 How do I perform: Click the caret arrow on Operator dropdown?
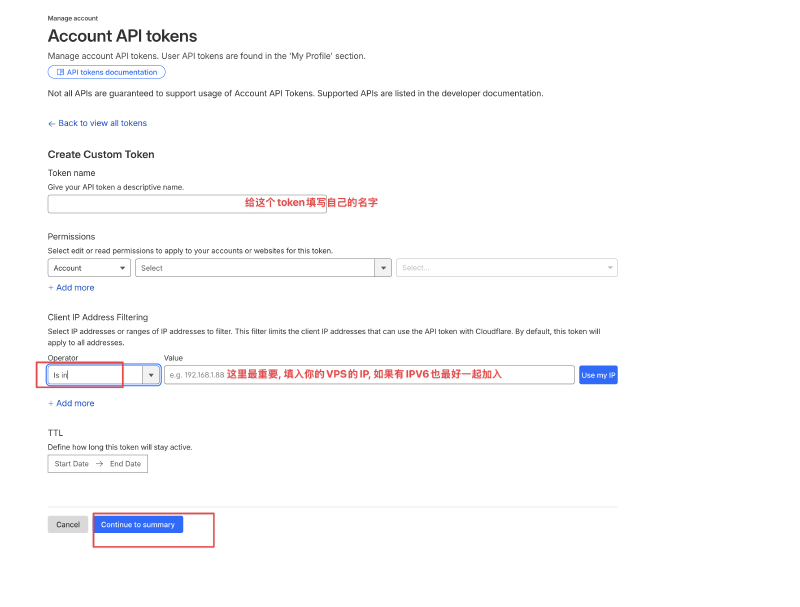151,375
